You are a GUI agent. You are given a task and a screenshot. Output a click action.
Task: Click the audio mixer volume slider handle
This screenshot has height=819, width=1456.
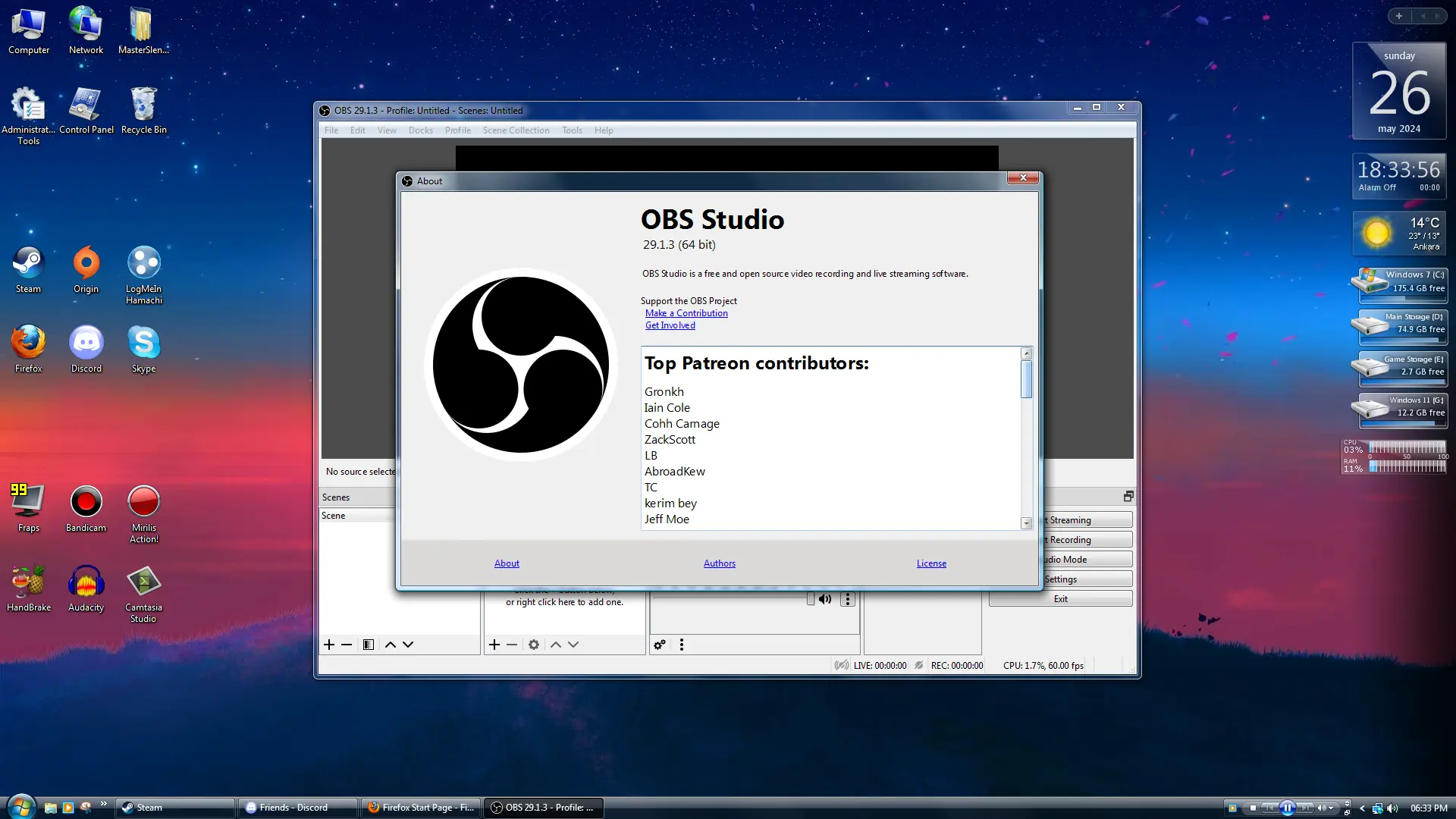[811, 599]
